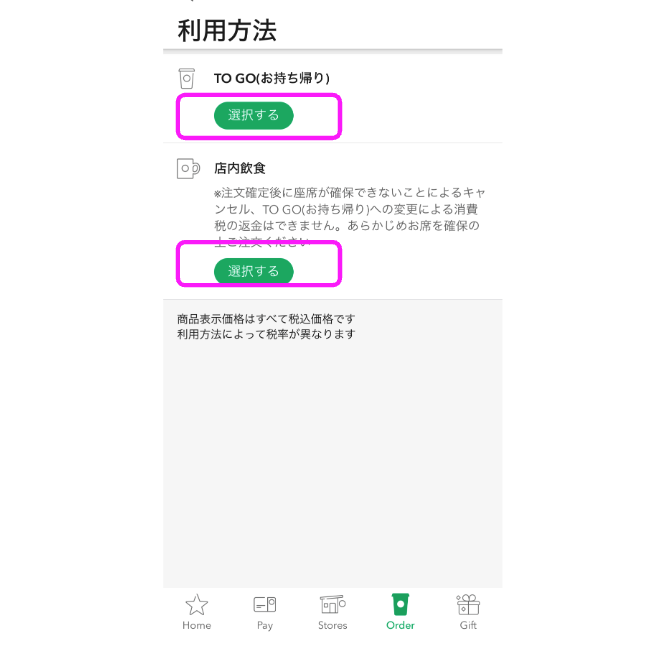This screenshot has height=652, width=648.
Task: Switch to the Home tab label
Action: point(196,625)
